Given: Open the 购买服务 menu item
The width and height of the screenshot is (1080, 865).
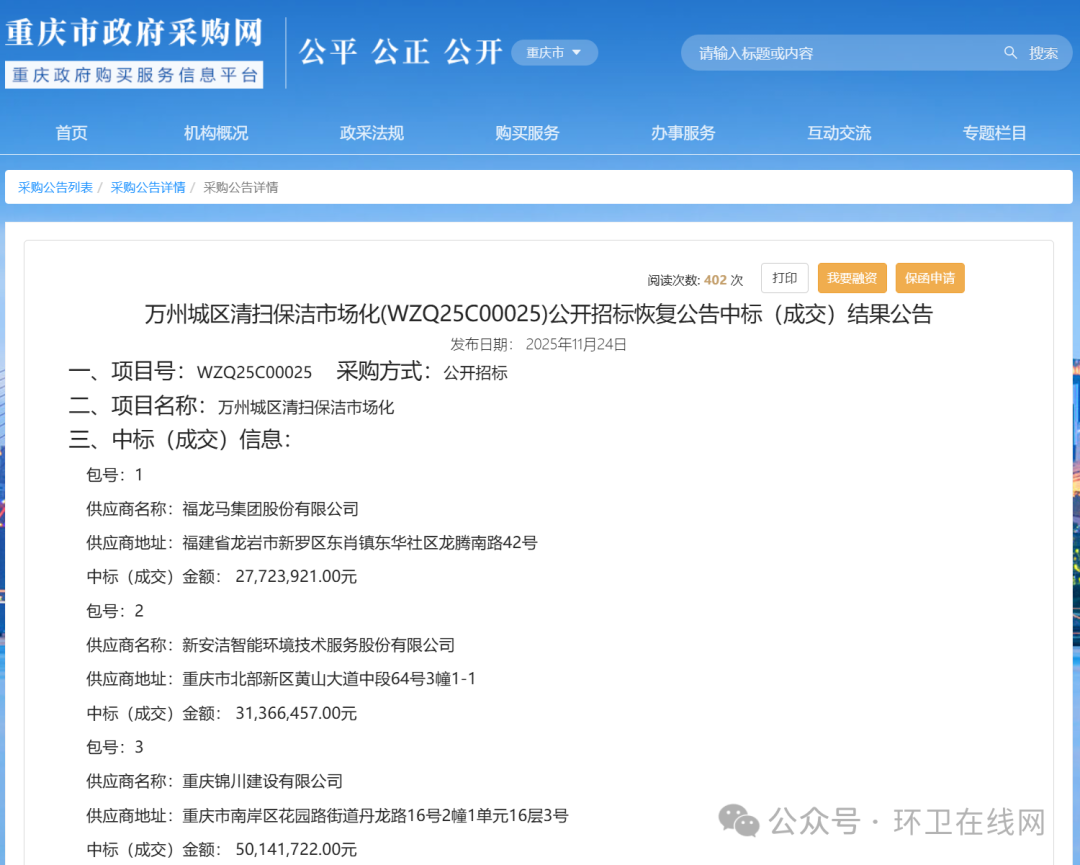Looking at the screenshot, I should click(x=527, y=133).
